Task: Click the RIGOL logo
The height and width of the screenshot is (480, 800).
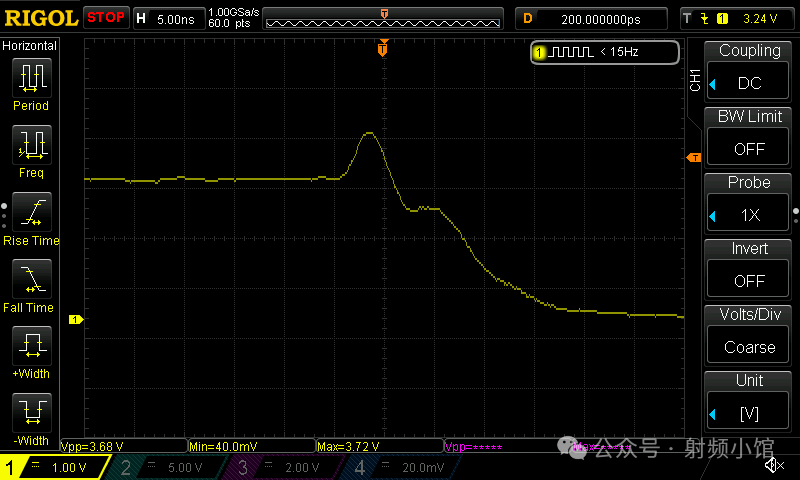Action: 40,17
